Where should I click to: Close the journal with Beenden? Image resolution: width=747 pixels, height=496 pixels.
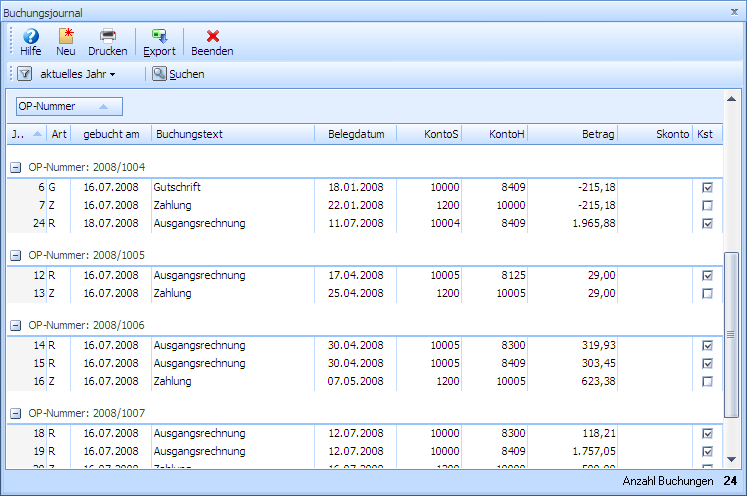(212, 42)
